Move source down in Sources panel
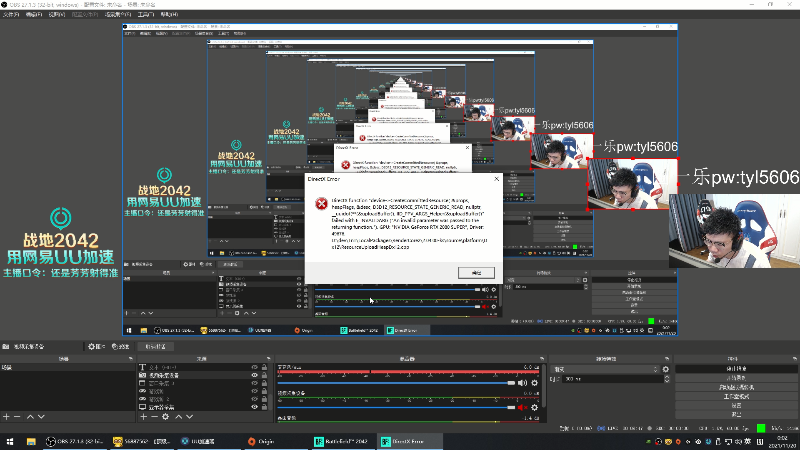 (190, 417)
